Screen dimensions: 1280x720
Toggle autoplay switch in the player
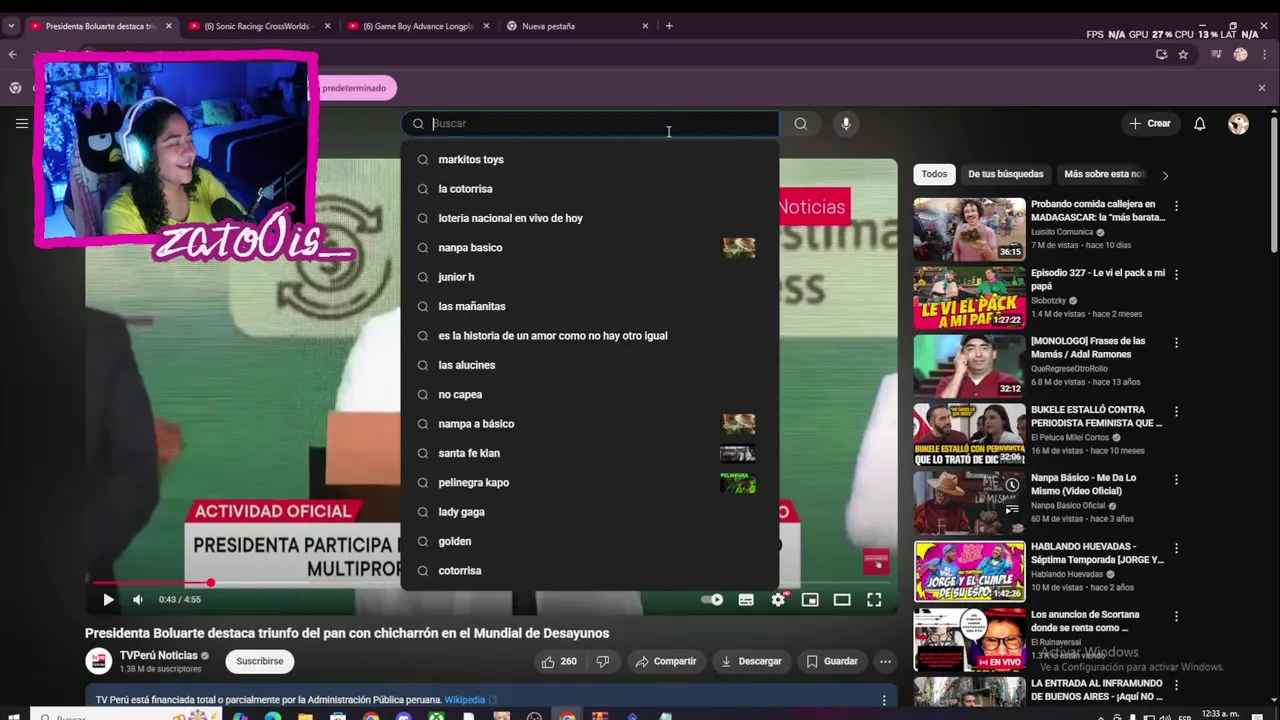coord(712,599)
